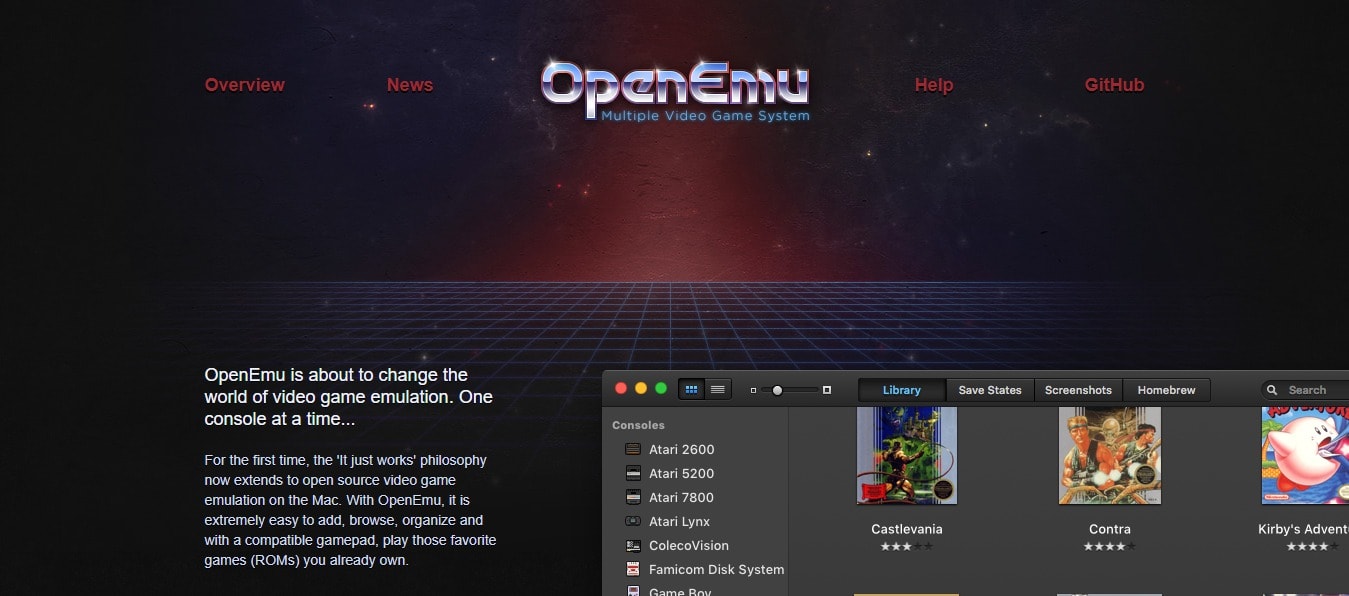Open the Overview page link

click(244, 85)
